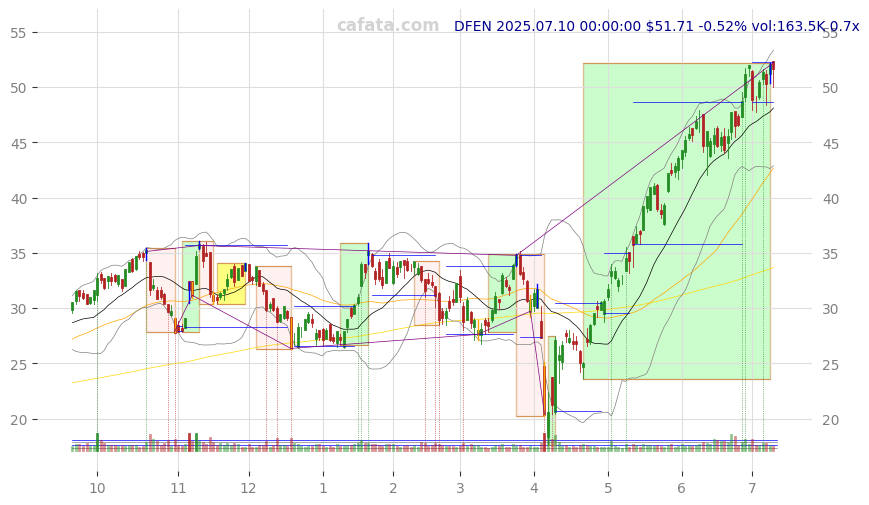Click the left axis label 30
869x505 pixels.
click(18, 309)
